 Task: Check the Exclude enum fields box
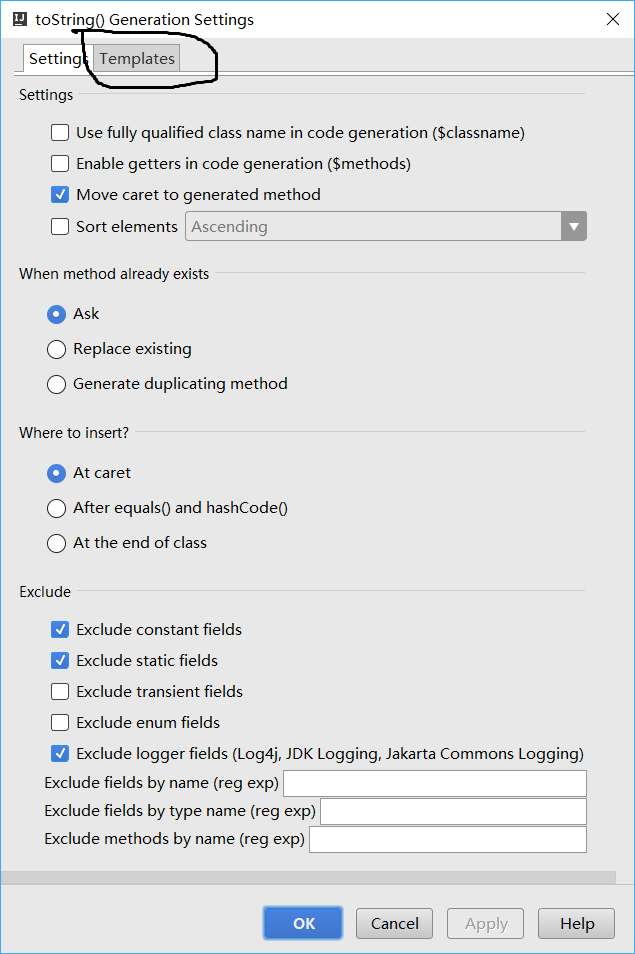(x=60, y=722)
